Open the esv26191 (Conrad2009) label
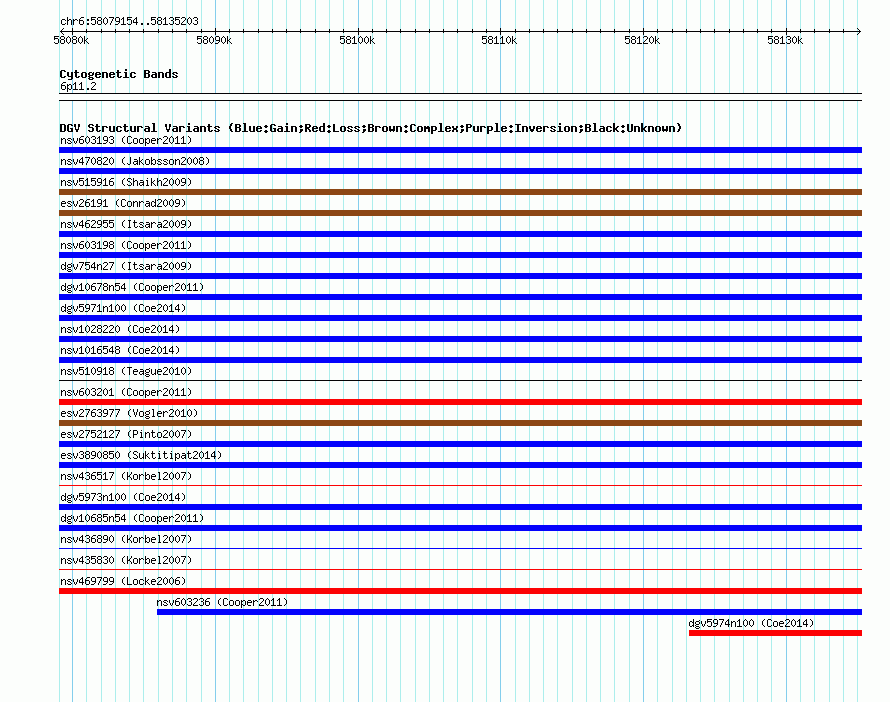Screen dimensions: 890x702 123,203
